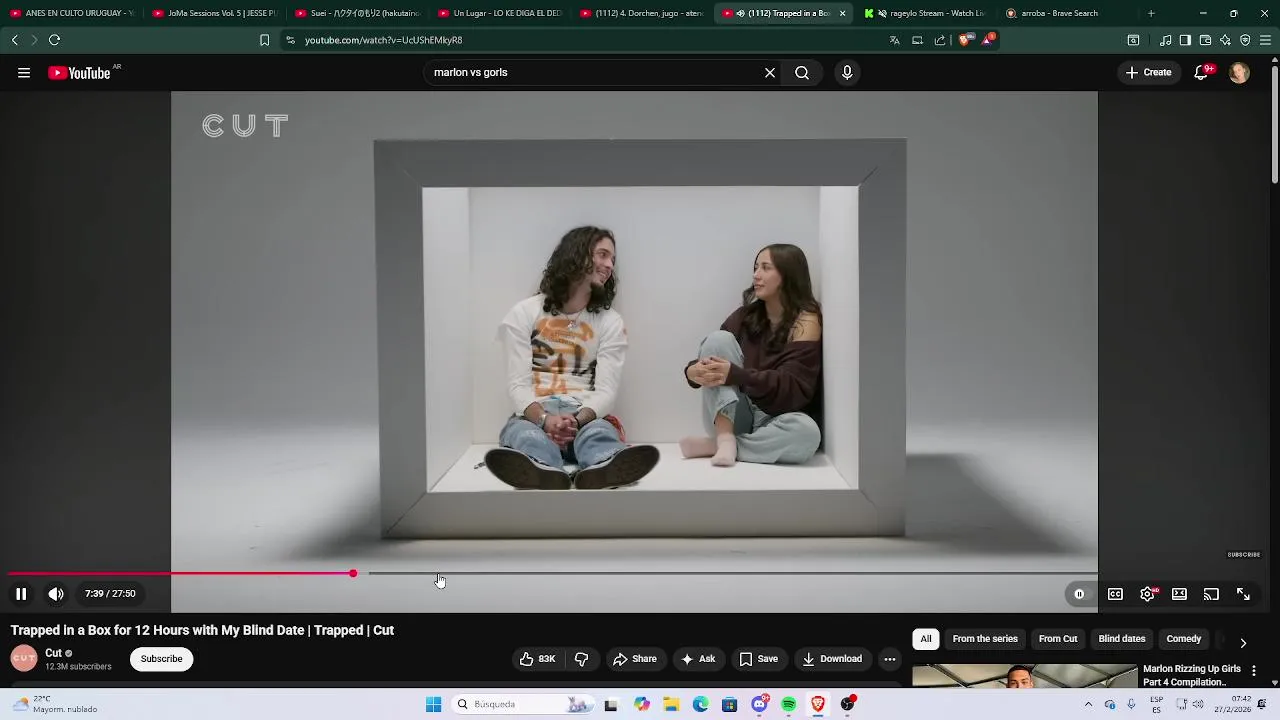Go to YouTube home via the logo
1280x720 pixels.
pyautogui.click(x=79, y=73)
